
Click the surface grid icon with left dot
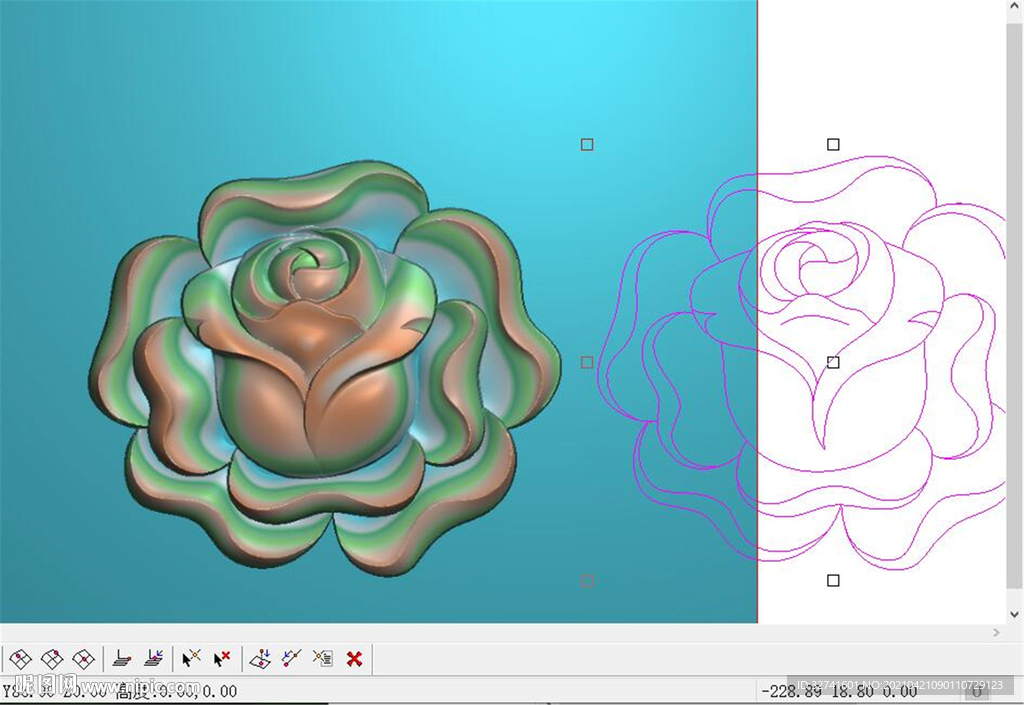tap(21, 658)
